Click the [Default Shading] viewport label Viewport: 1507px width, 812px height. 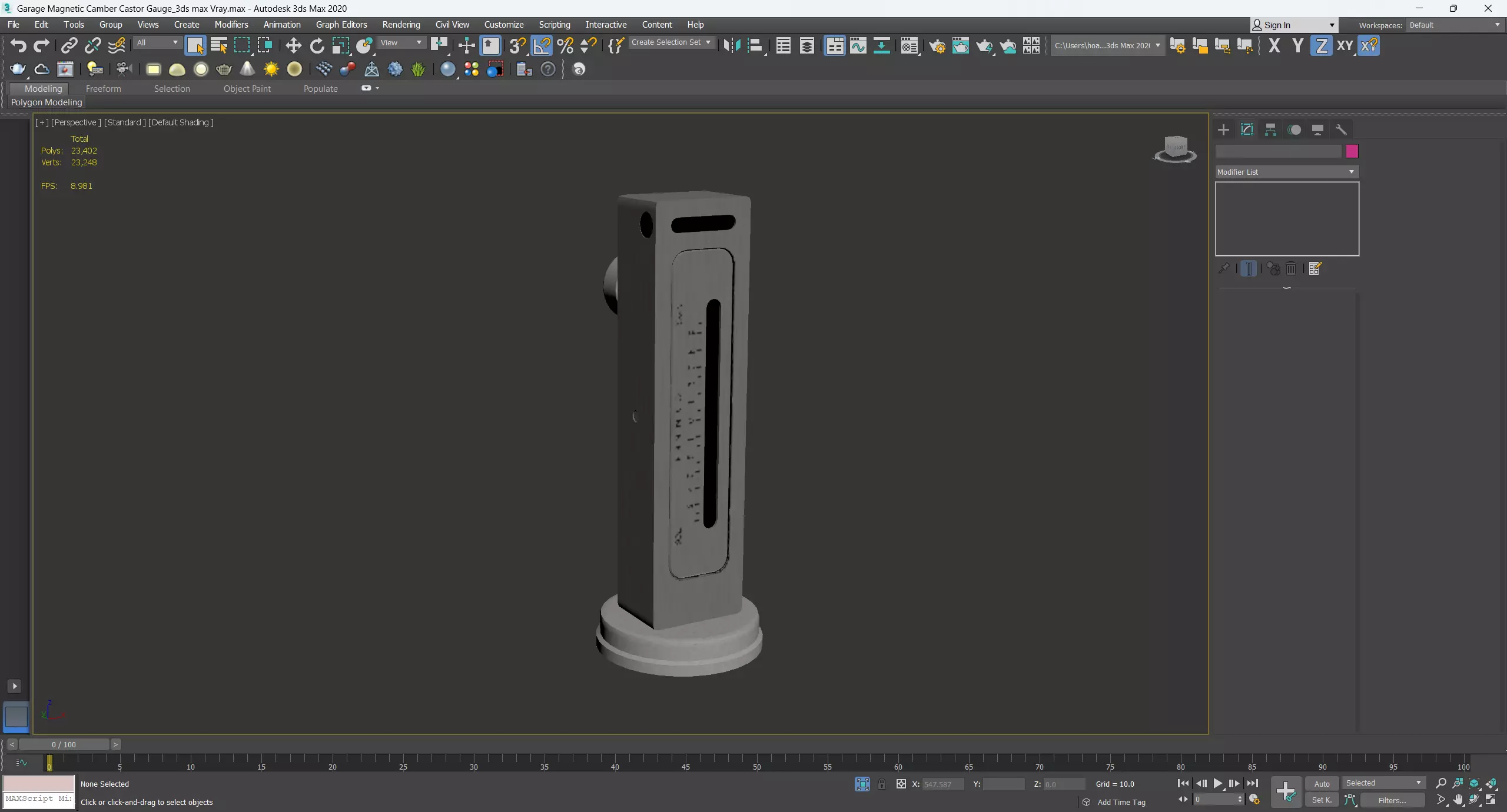pyautogui.click(x=181, y=122)
